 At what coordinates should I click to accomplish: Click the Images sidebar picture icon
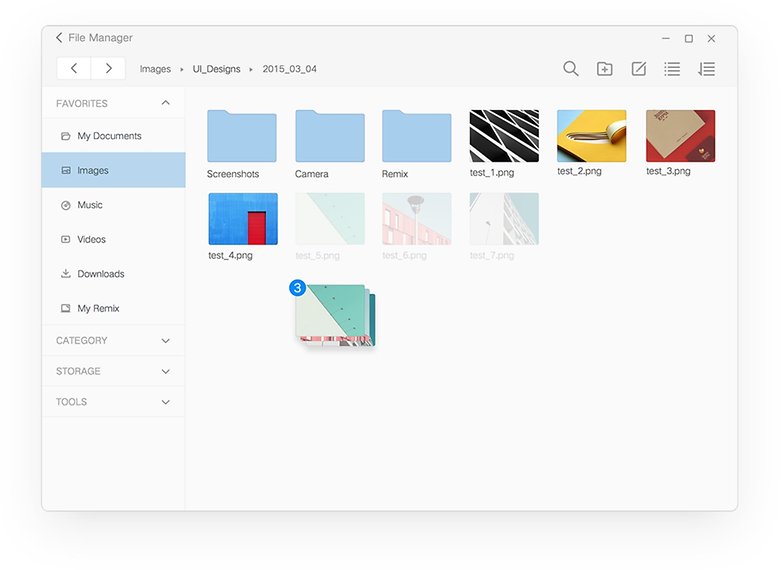coord(65,171)
